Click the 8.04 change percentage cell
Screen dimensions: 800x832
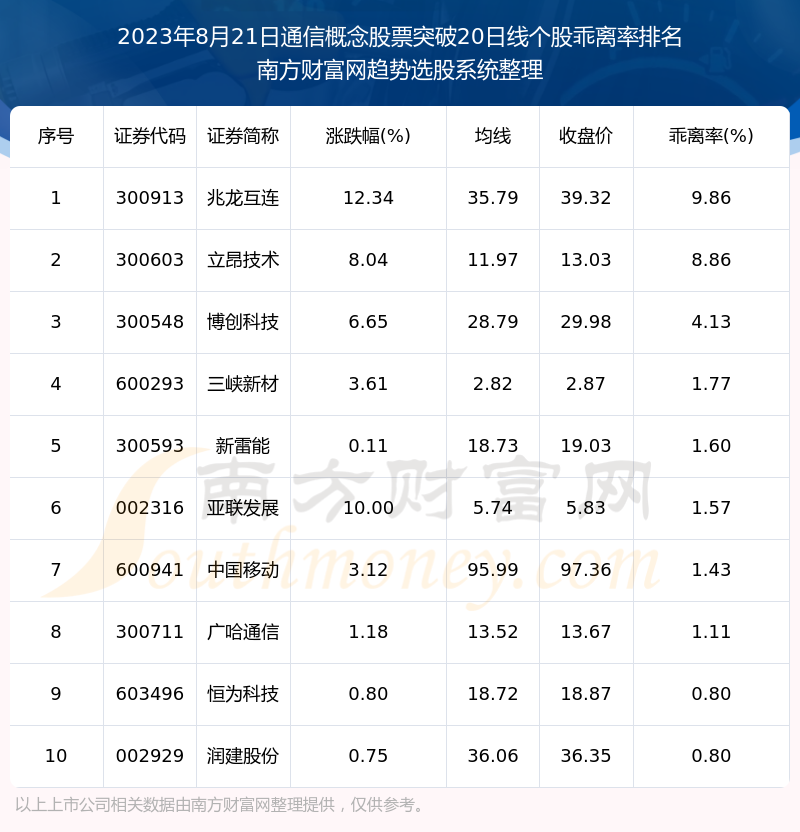[368, 260]
